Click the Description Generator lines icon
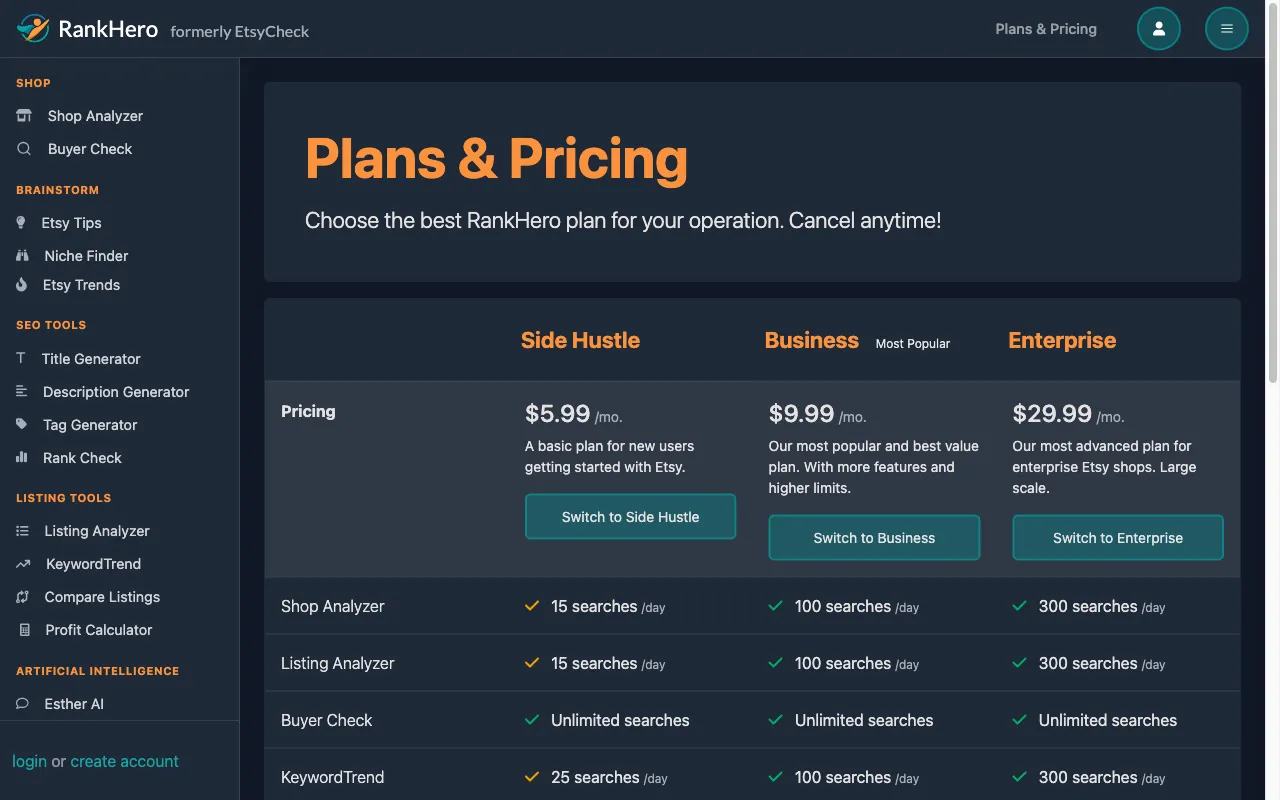The height and width of the screenshot is (800, 1280). [x=22, y=392]
